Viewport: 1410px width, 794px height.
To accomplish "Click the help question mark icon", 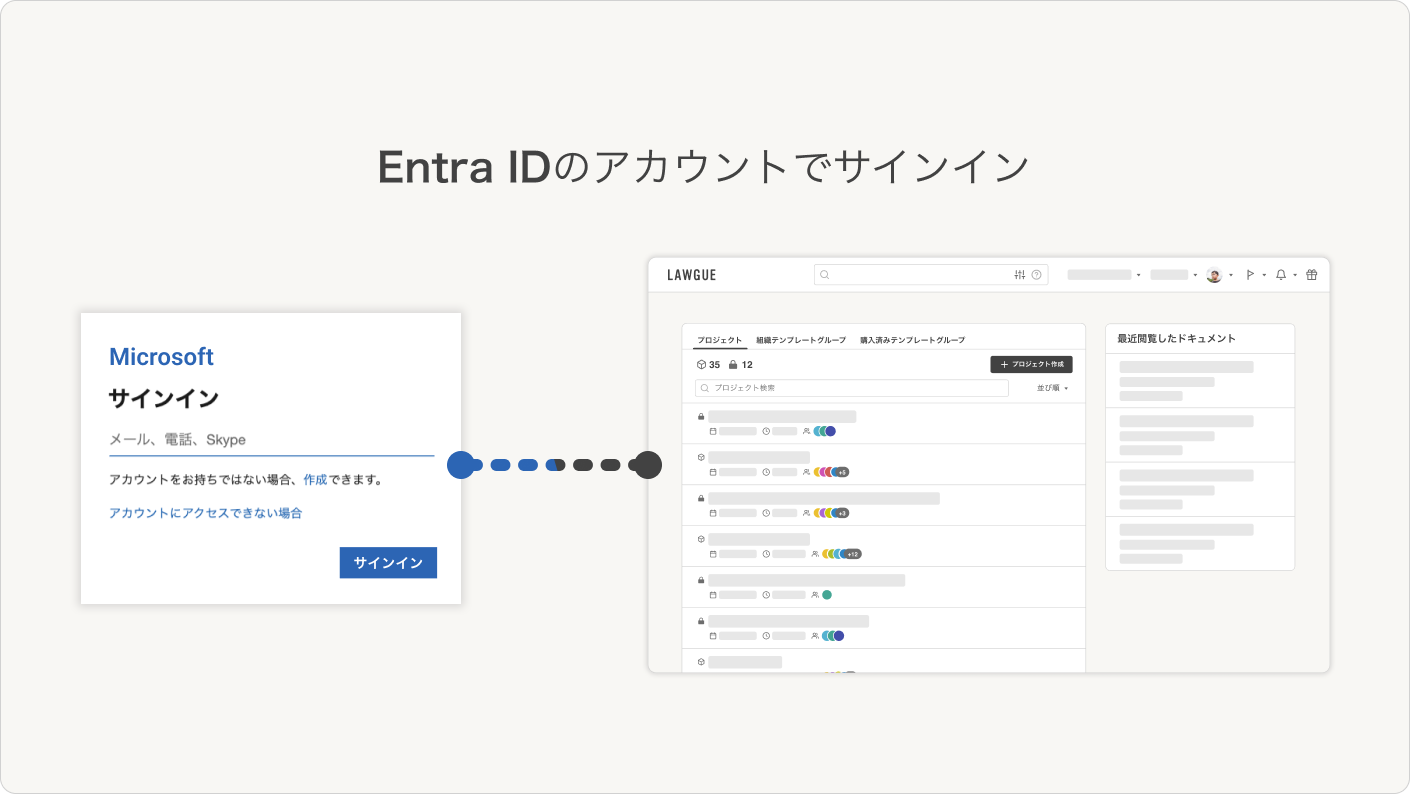I will [1036, 275].
